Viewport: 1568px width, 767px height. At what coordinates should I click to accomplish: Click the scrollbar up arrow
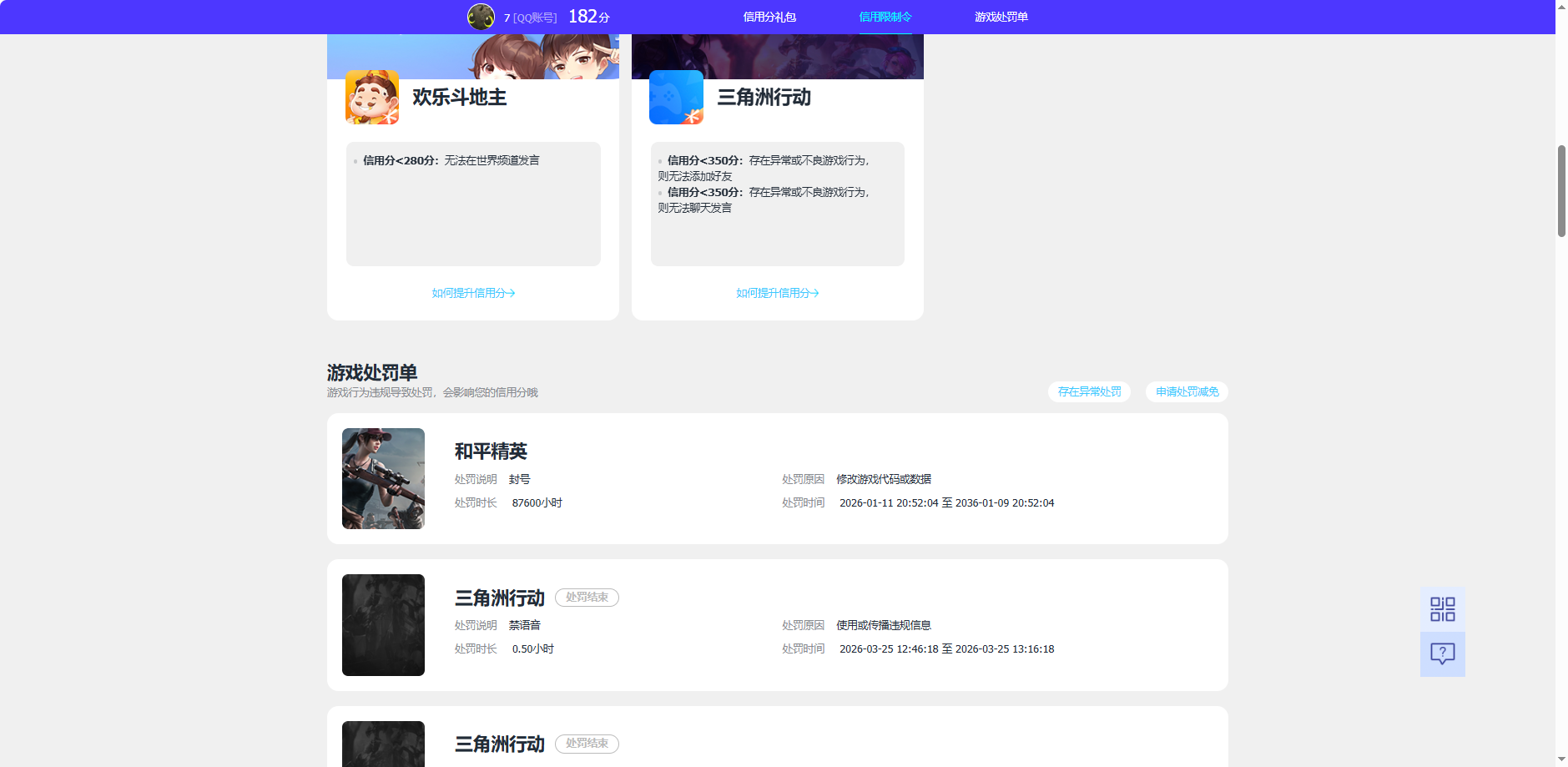point(1561,7)
